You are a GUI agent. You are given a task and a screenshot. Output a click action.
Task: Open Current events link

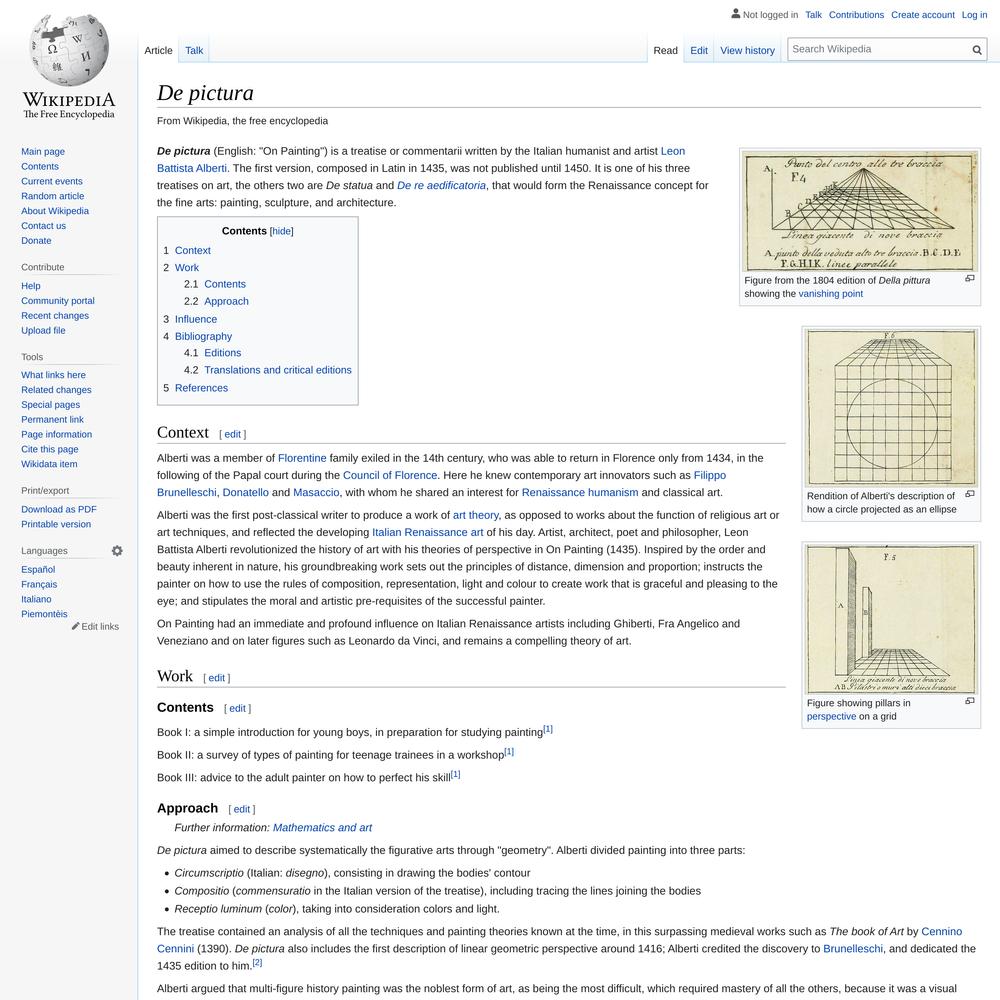[52, 181]
